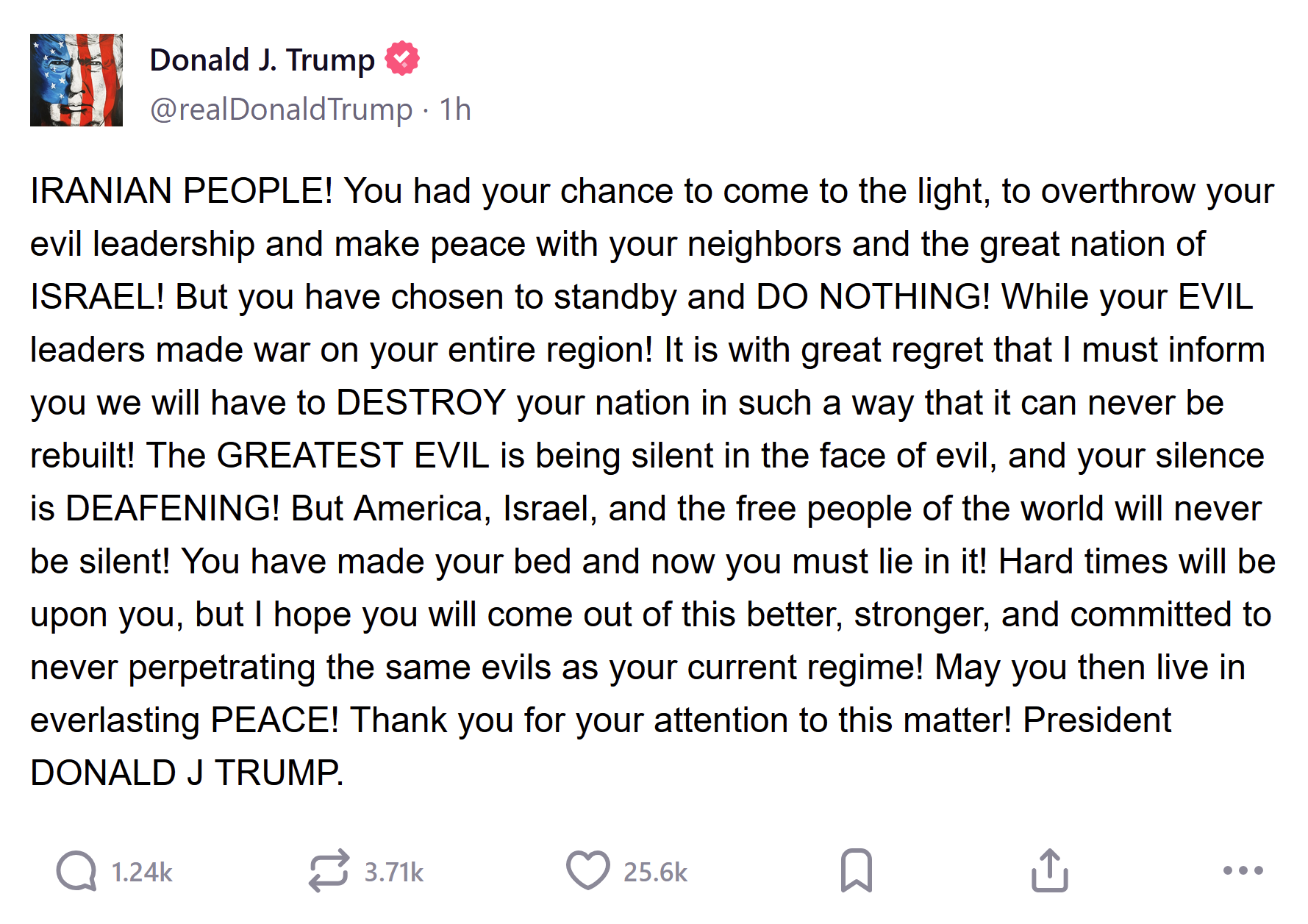
Task: Click the word DESTROY in the post
Action: click(x=421, y=403)
